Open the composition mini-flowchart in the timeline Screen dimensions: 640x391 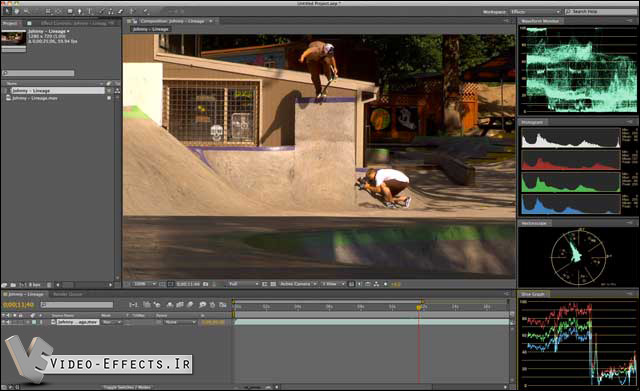[133, 304]
